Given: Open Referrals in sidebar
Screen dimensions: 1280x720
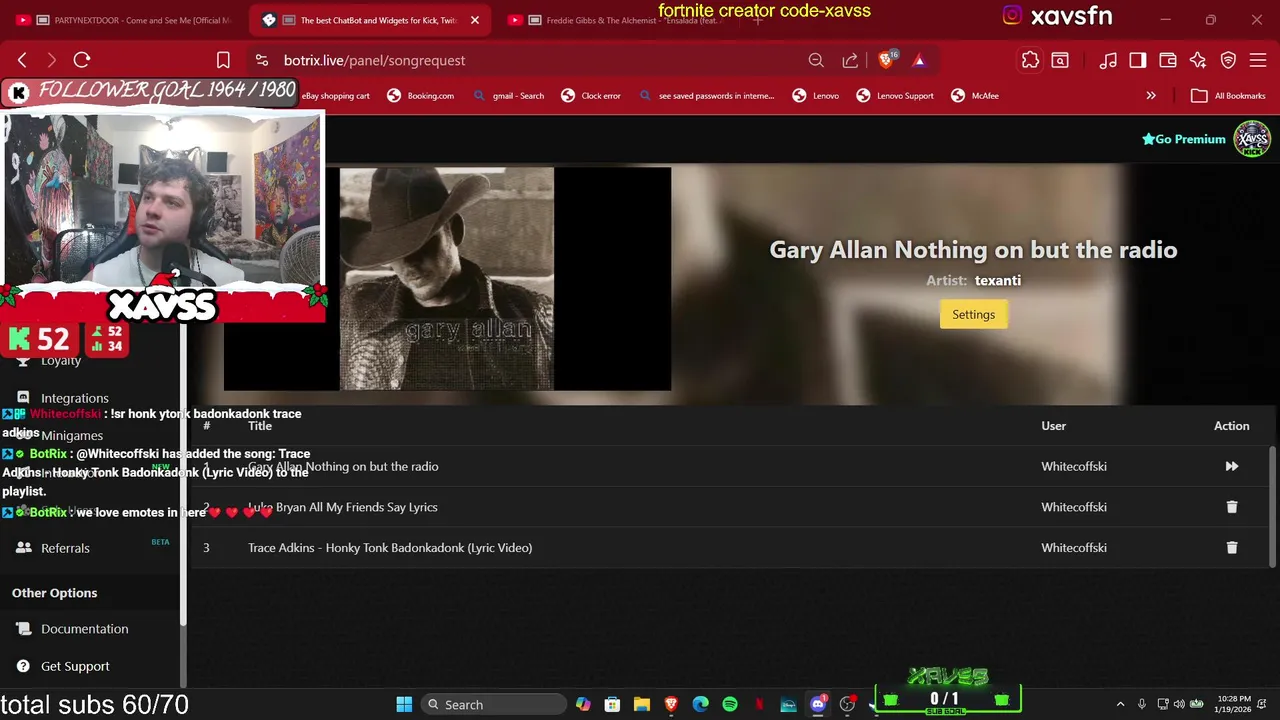Looking at the screenshot, I should pos(65,548).
